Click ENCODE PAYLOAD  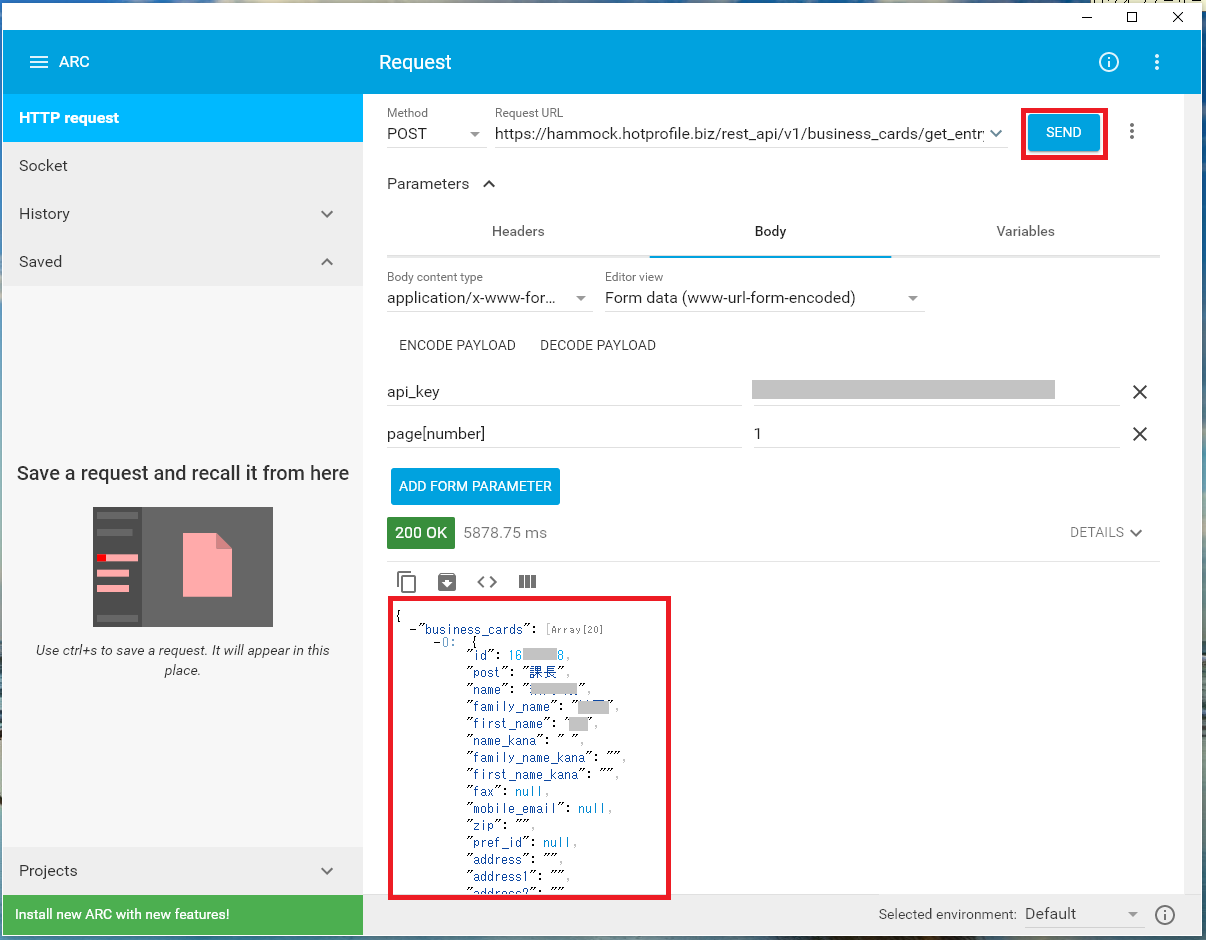tap(457, 345)
